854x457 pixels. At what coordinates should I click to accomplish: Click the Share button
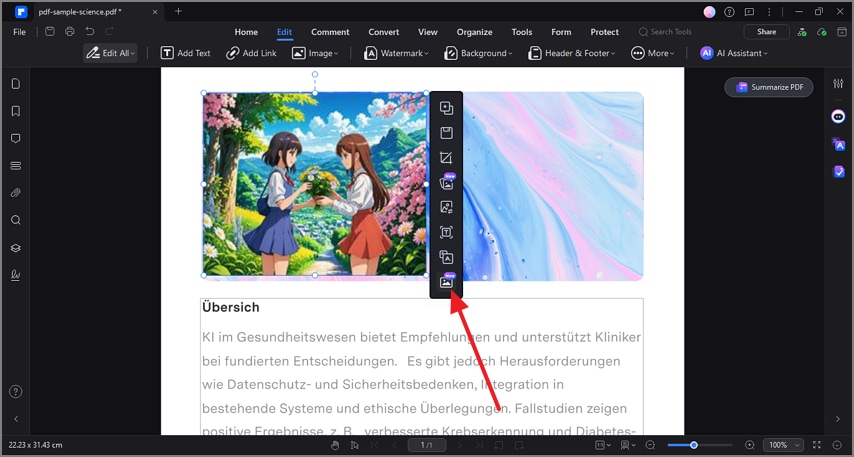(766, 32)
